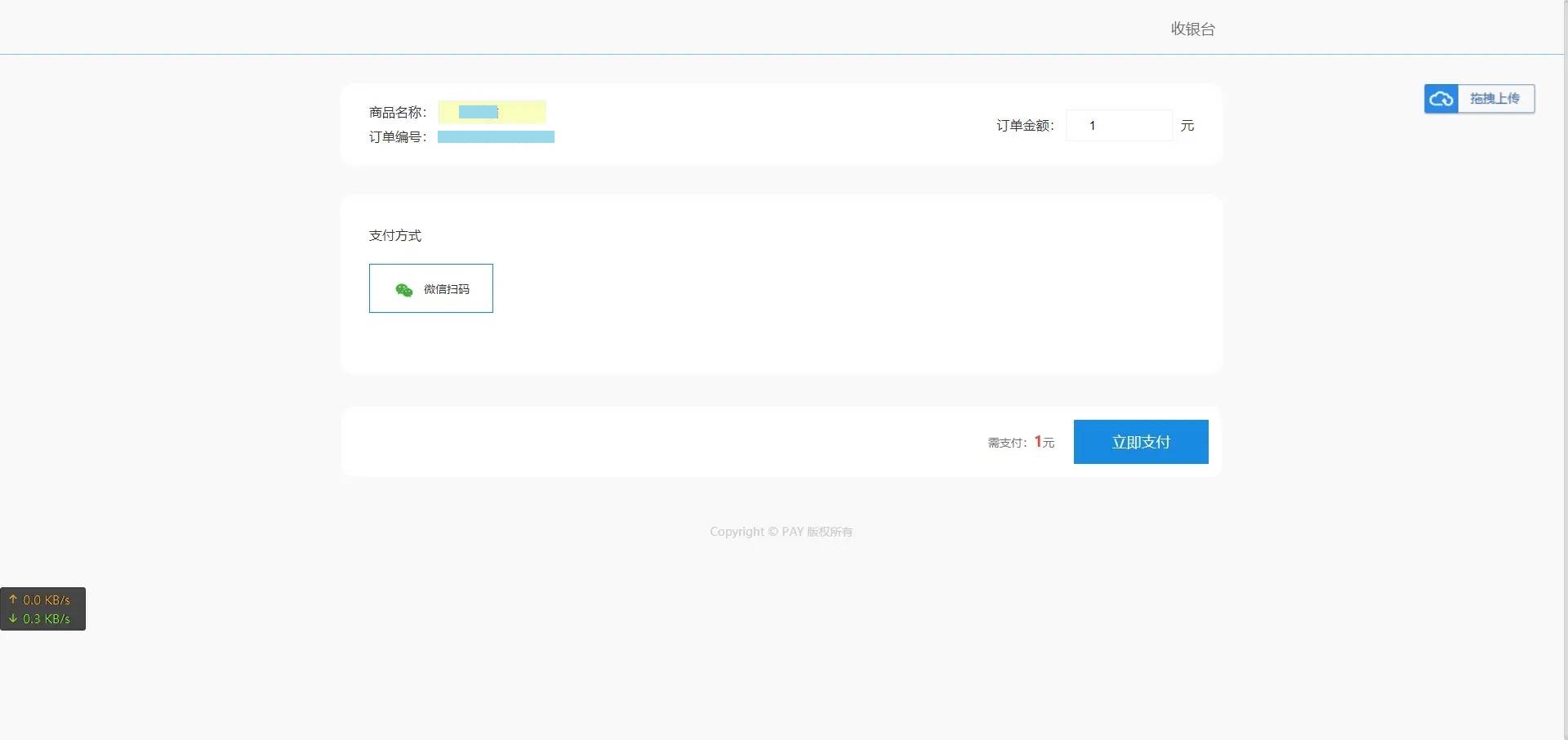The image size is (1568, 740).
Task: Click the upload speed arrow in network widget
Action: 13,600
